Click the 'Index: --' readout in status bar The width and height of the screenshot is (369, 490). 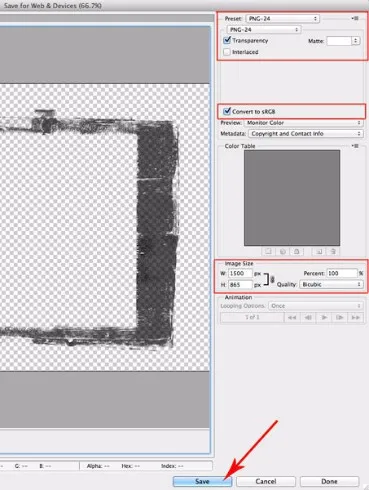(172, 466)
